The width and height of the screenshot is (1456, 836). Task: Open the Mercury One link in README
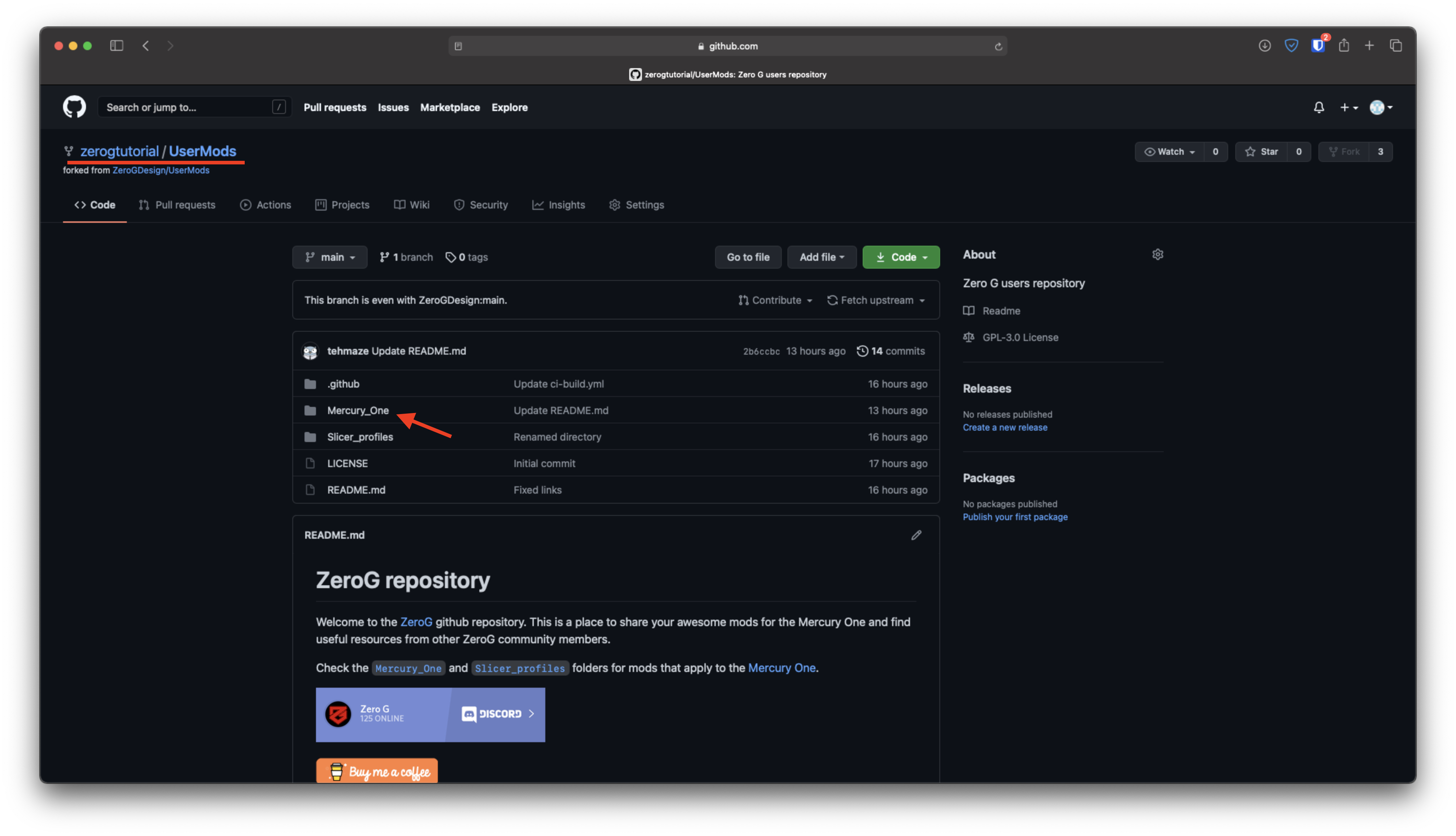(781, 668)
